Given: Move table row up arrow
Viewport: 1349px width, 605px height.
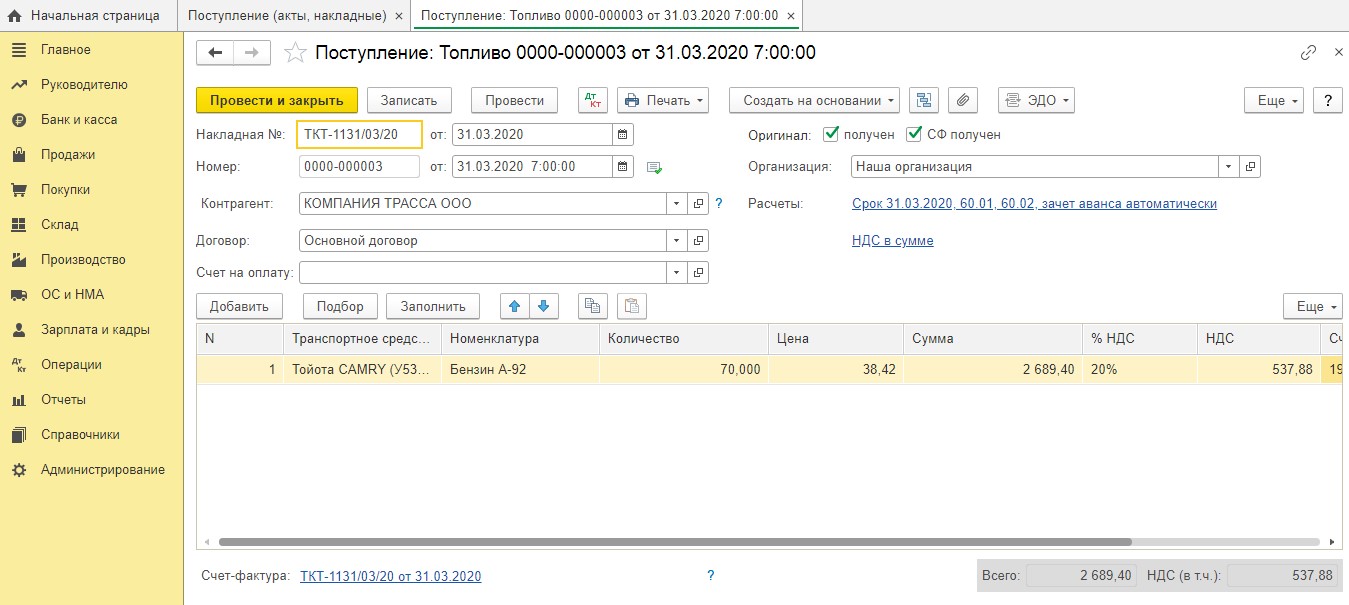Looking at the screenshot, I should [x=516, y=306].
